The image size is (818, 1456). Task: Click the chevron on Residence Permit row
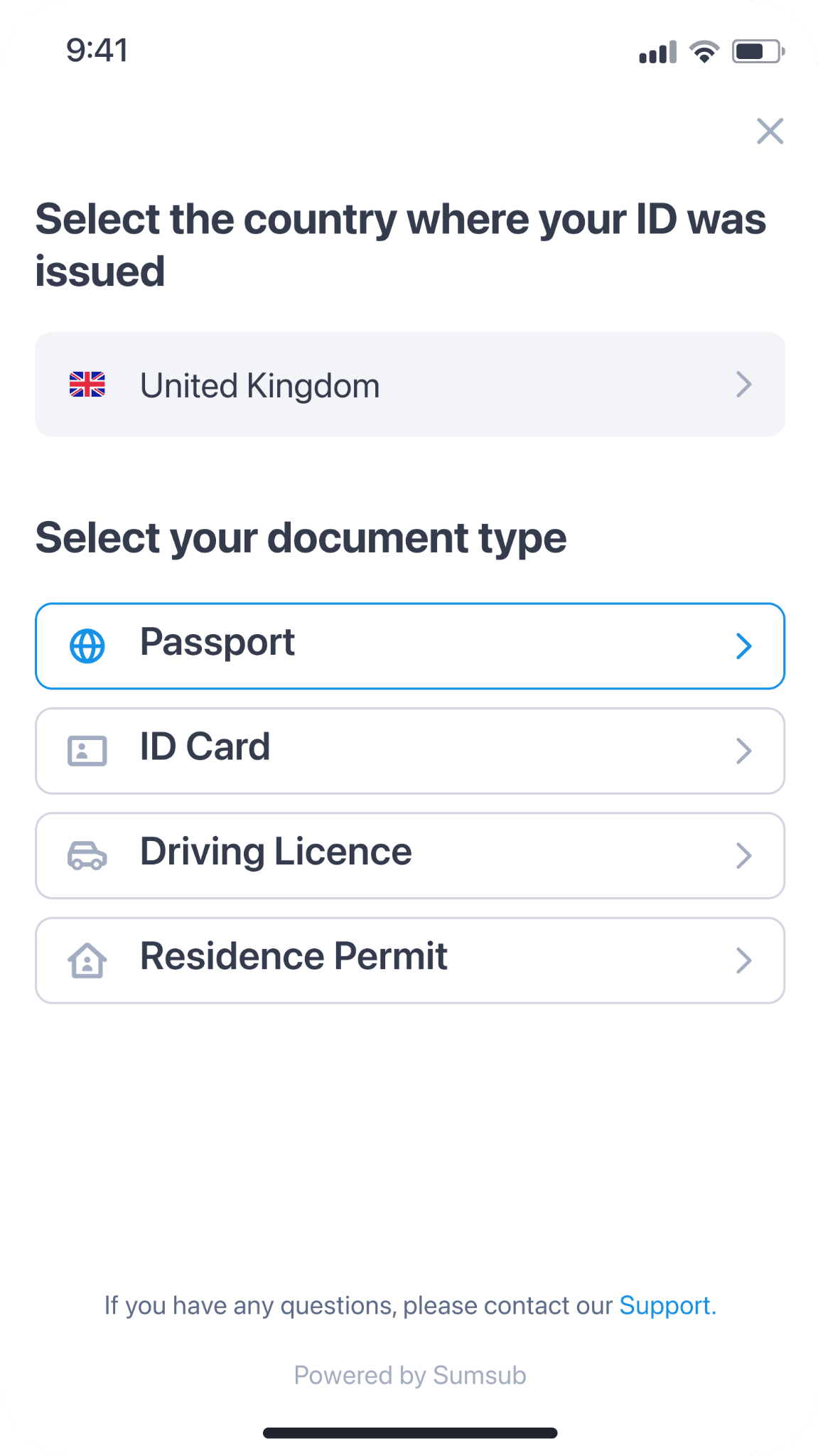(743, 960)
